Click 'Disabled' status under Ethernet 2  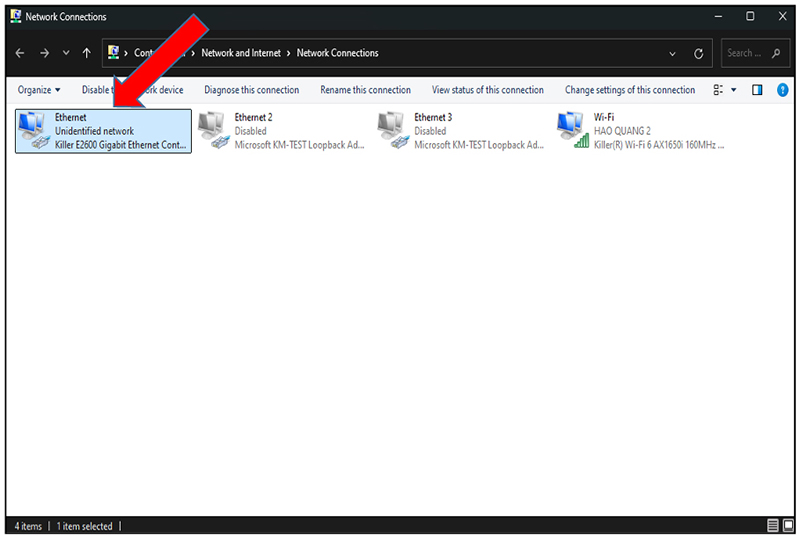coord(250,131)
